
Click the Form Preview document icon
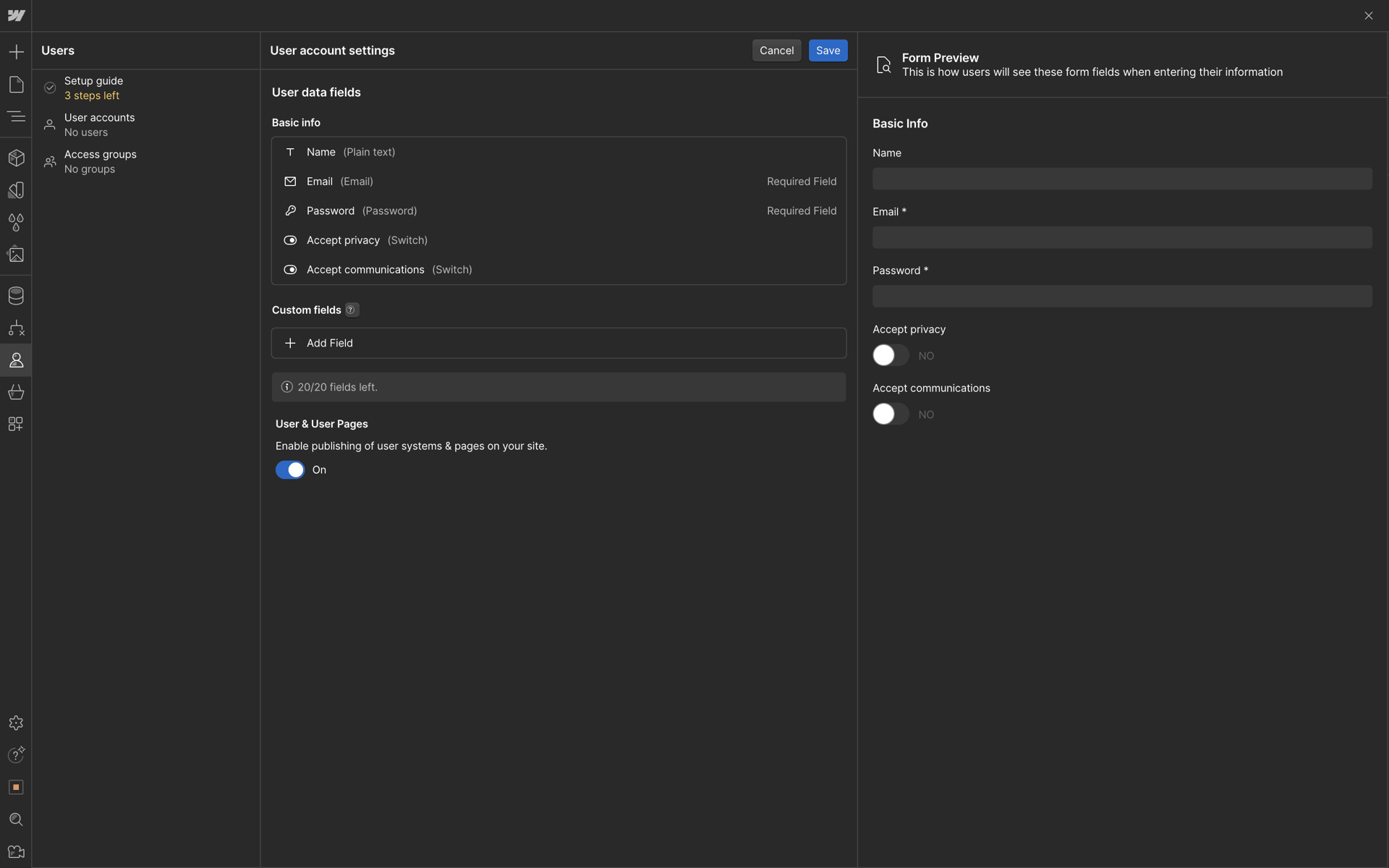(x=883, y=65)
